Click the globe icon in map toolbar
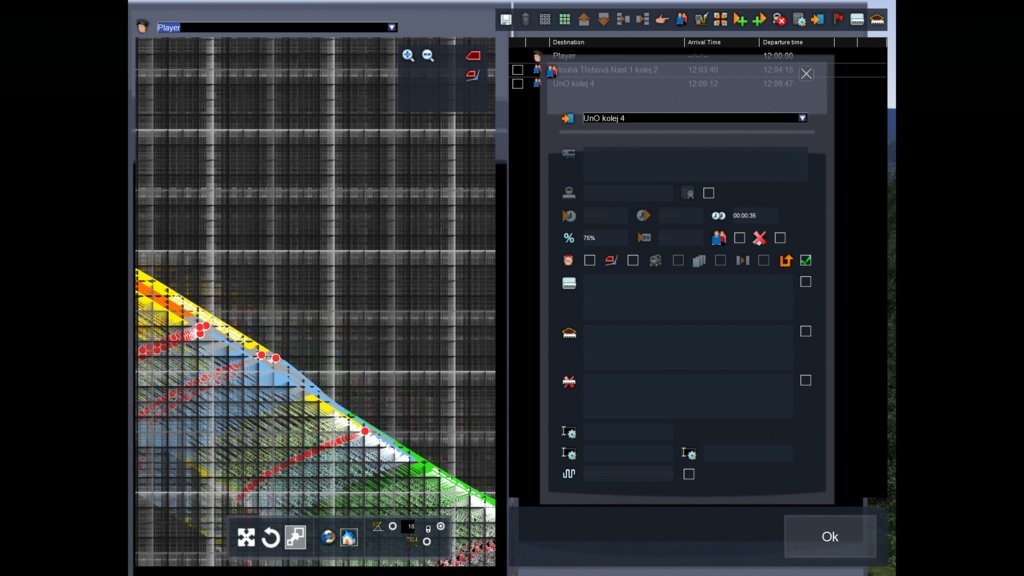This screenshot has width=1024, height=576. (328, 537)
